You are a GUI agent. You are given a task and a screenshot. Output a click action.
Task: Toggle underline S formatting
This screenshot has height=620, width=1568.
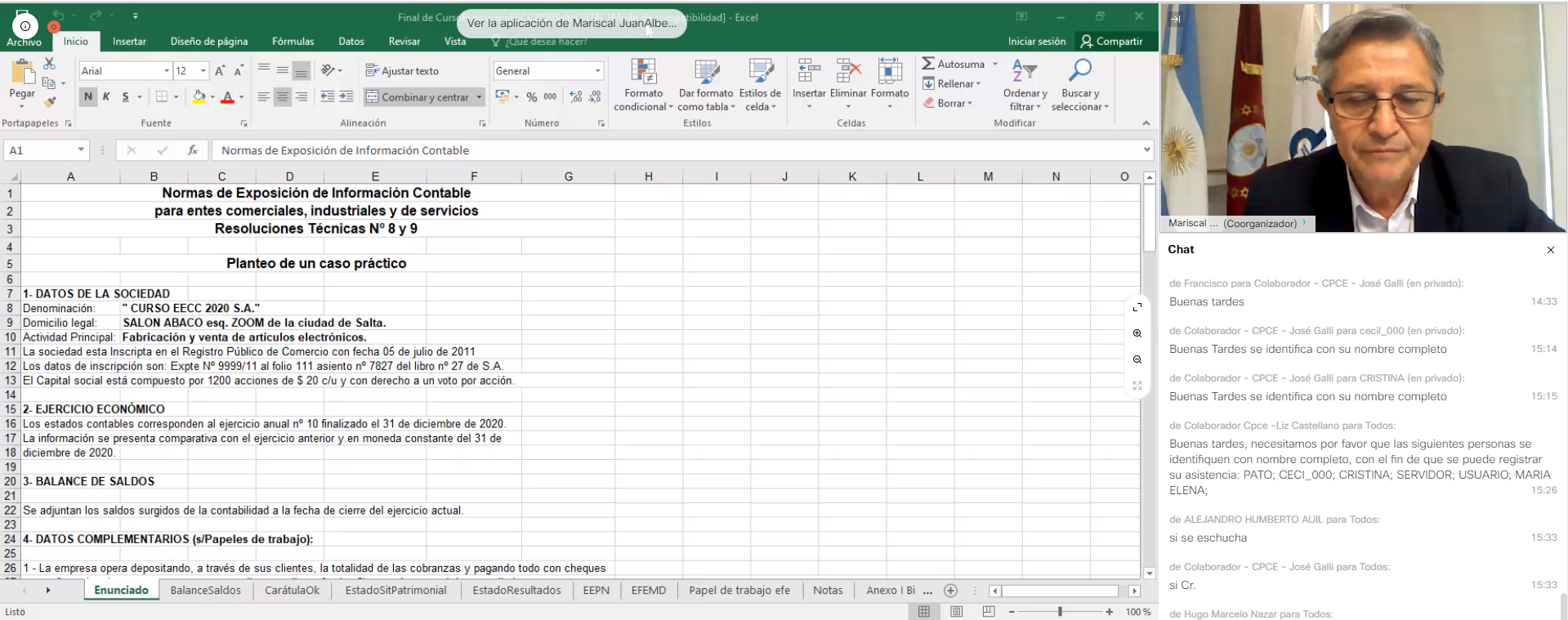(125, 96)
